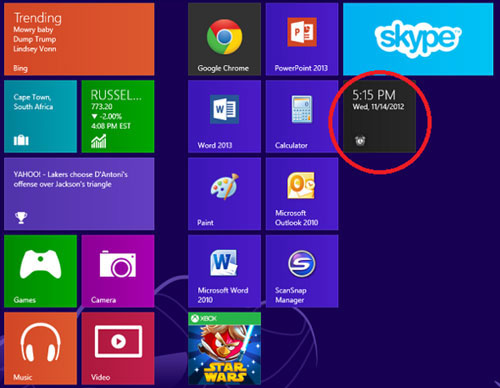Click the 'Mowry baby' trending topic

tap(33, 30)
